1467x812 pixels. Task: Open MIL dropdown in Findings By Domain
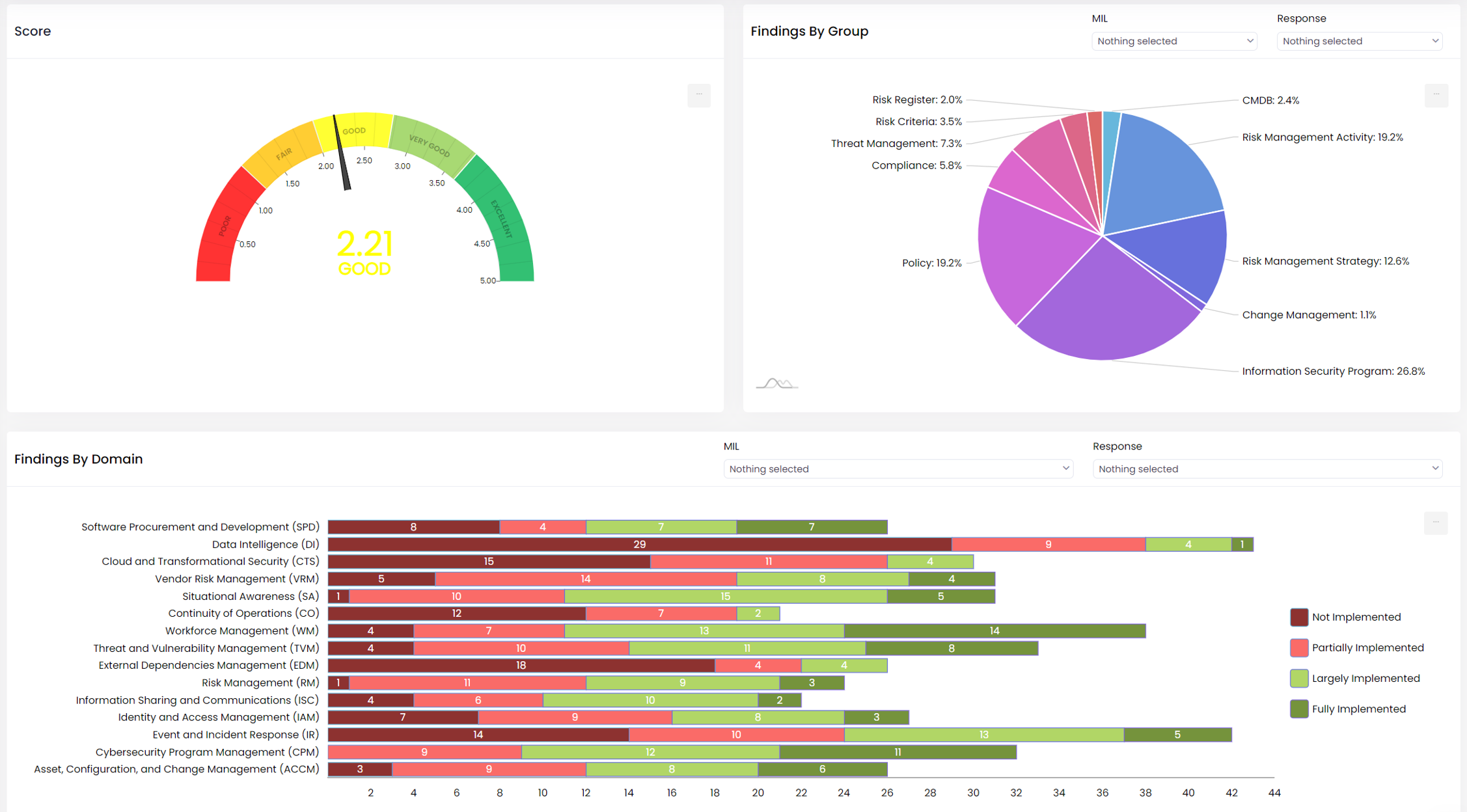(898, 468)
